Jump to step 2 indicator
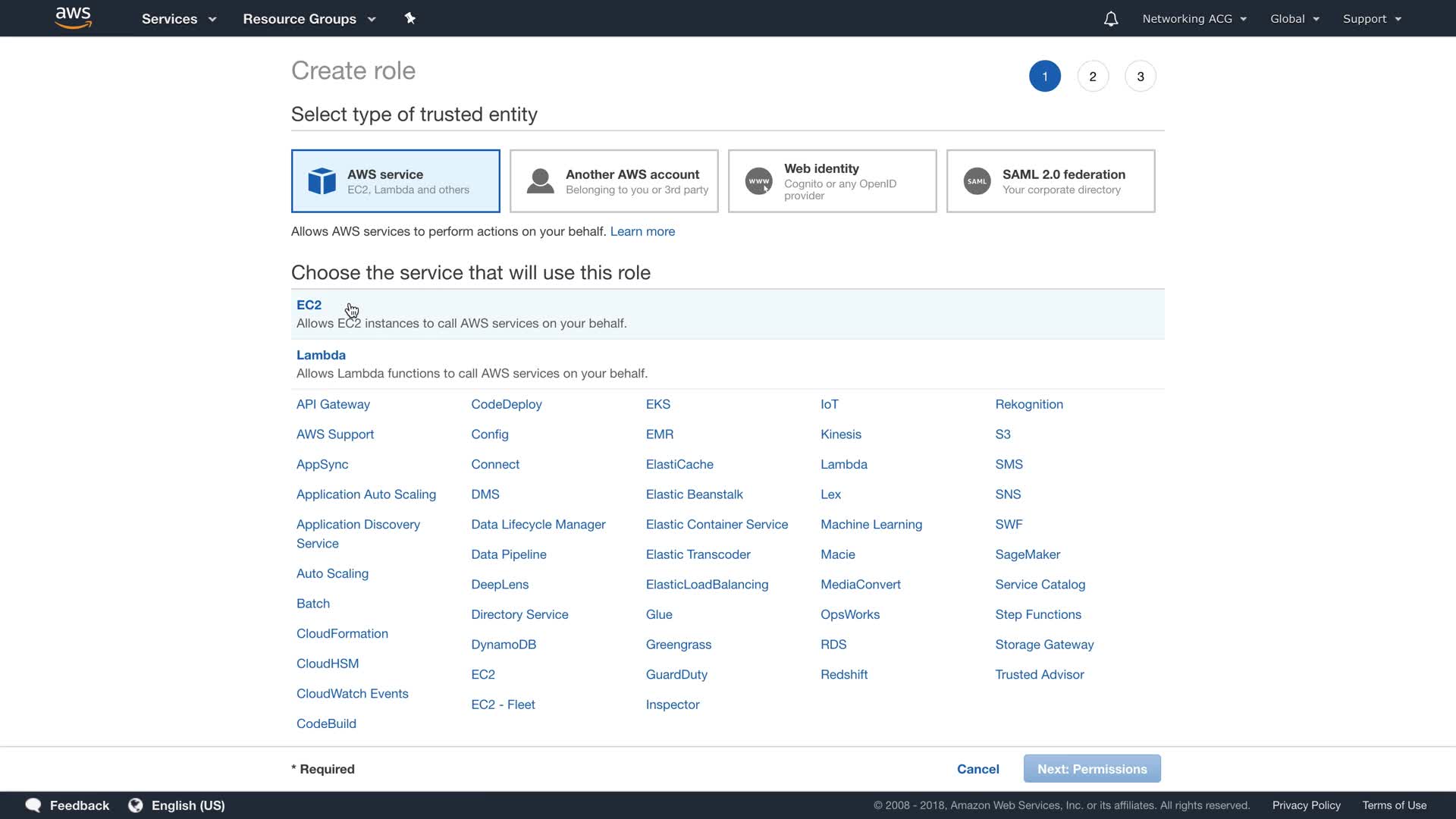 click(x=1092, y=77)
